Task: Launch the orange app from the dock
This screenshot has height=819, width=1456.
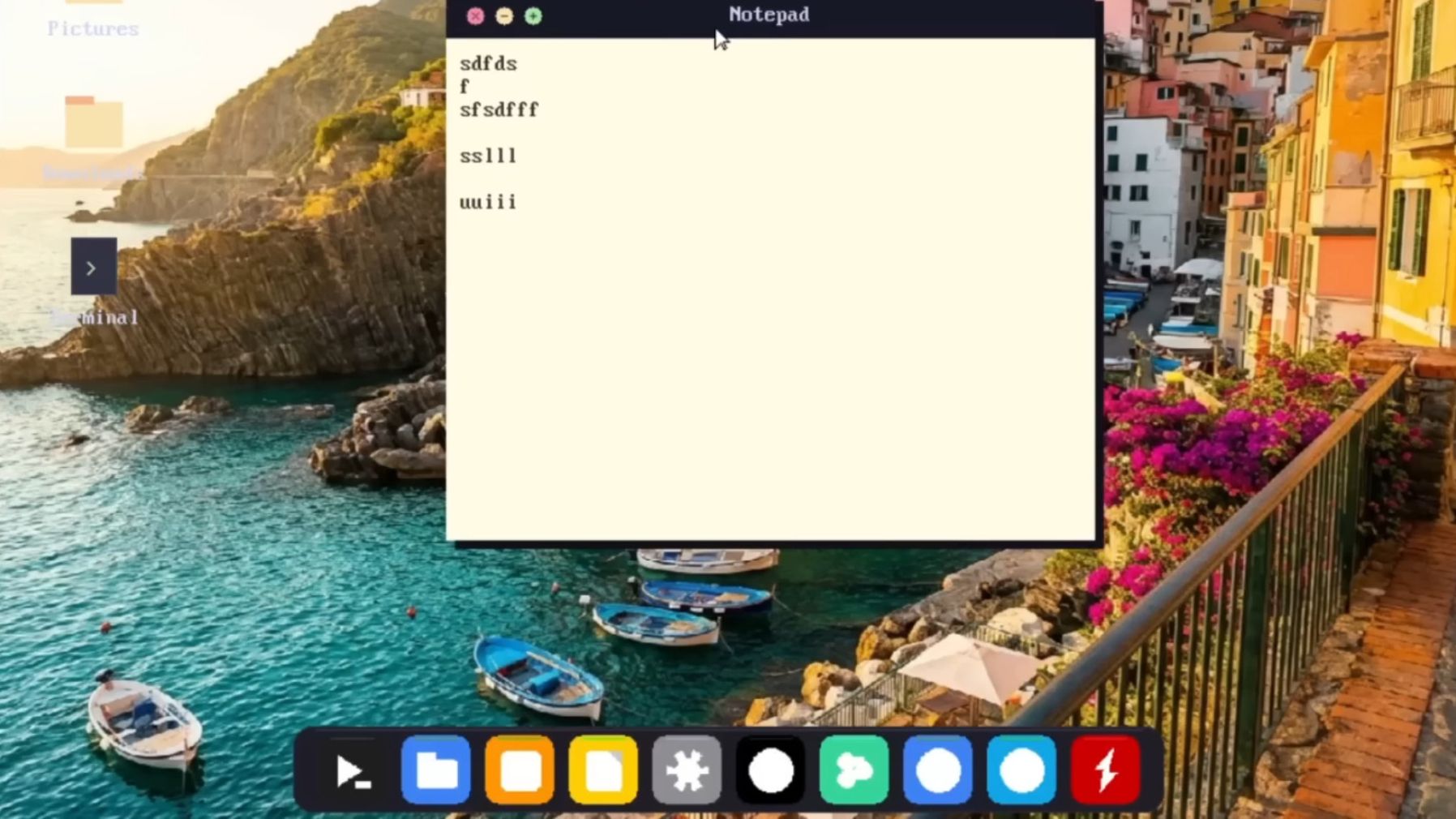Action: coord(520,770)
